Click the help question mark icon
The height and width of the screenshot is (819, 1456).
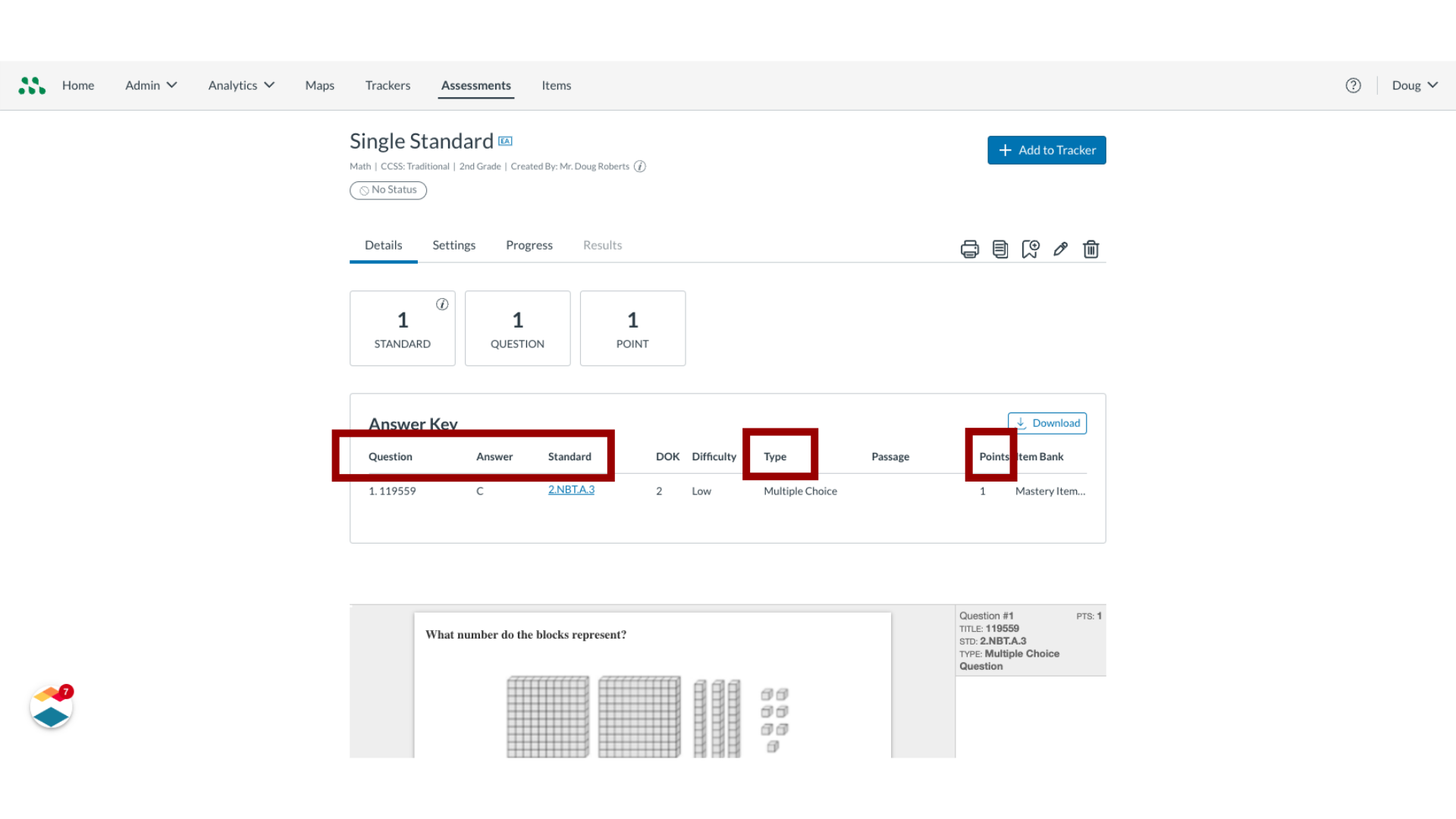(x=1353, y=85)
